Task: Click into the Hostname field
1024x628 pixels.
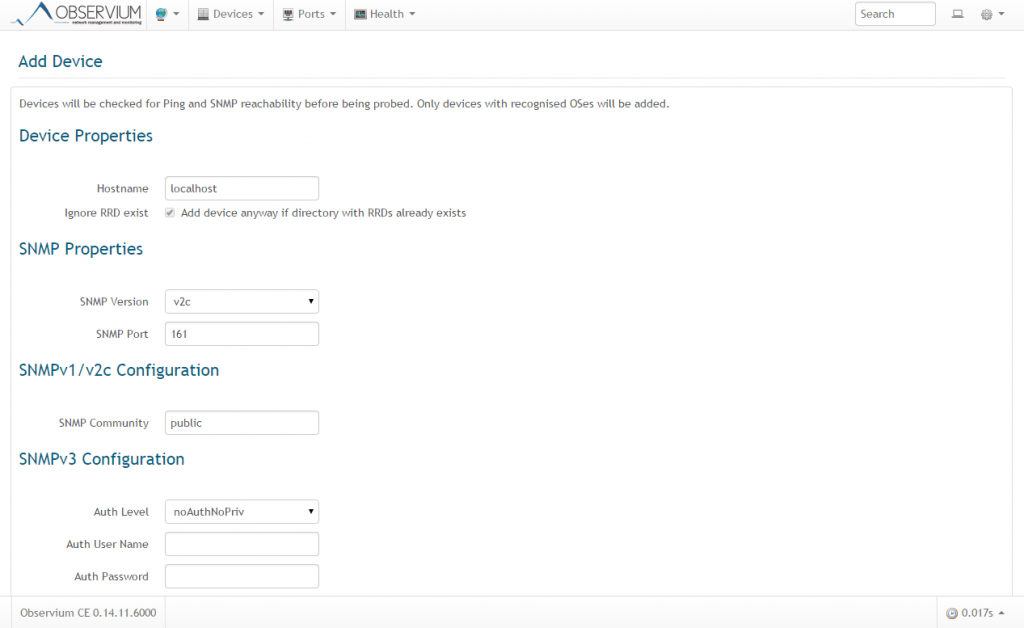Action: (241, 188)
